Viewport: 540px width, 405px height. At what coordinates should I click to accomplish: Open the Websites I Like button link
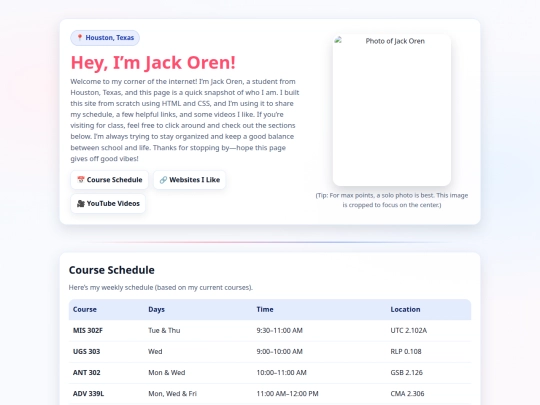click(189, 180)
